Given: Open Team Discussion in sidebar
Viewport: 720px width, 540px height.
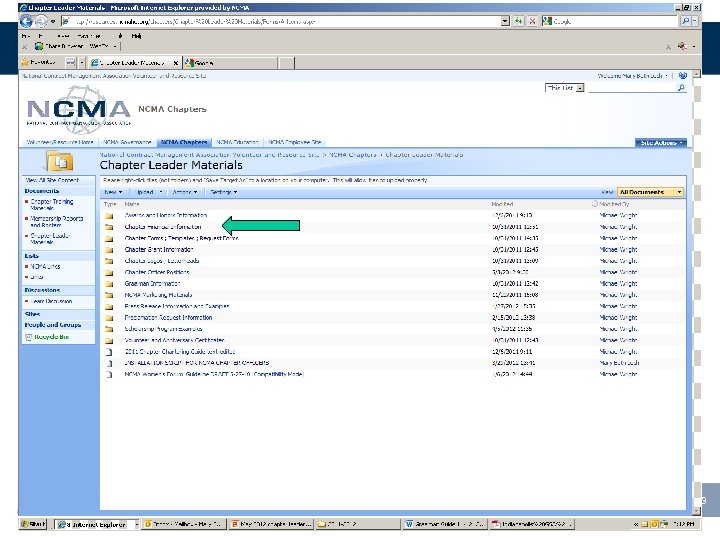Looking at the screenshot, I should pos(51,302).
